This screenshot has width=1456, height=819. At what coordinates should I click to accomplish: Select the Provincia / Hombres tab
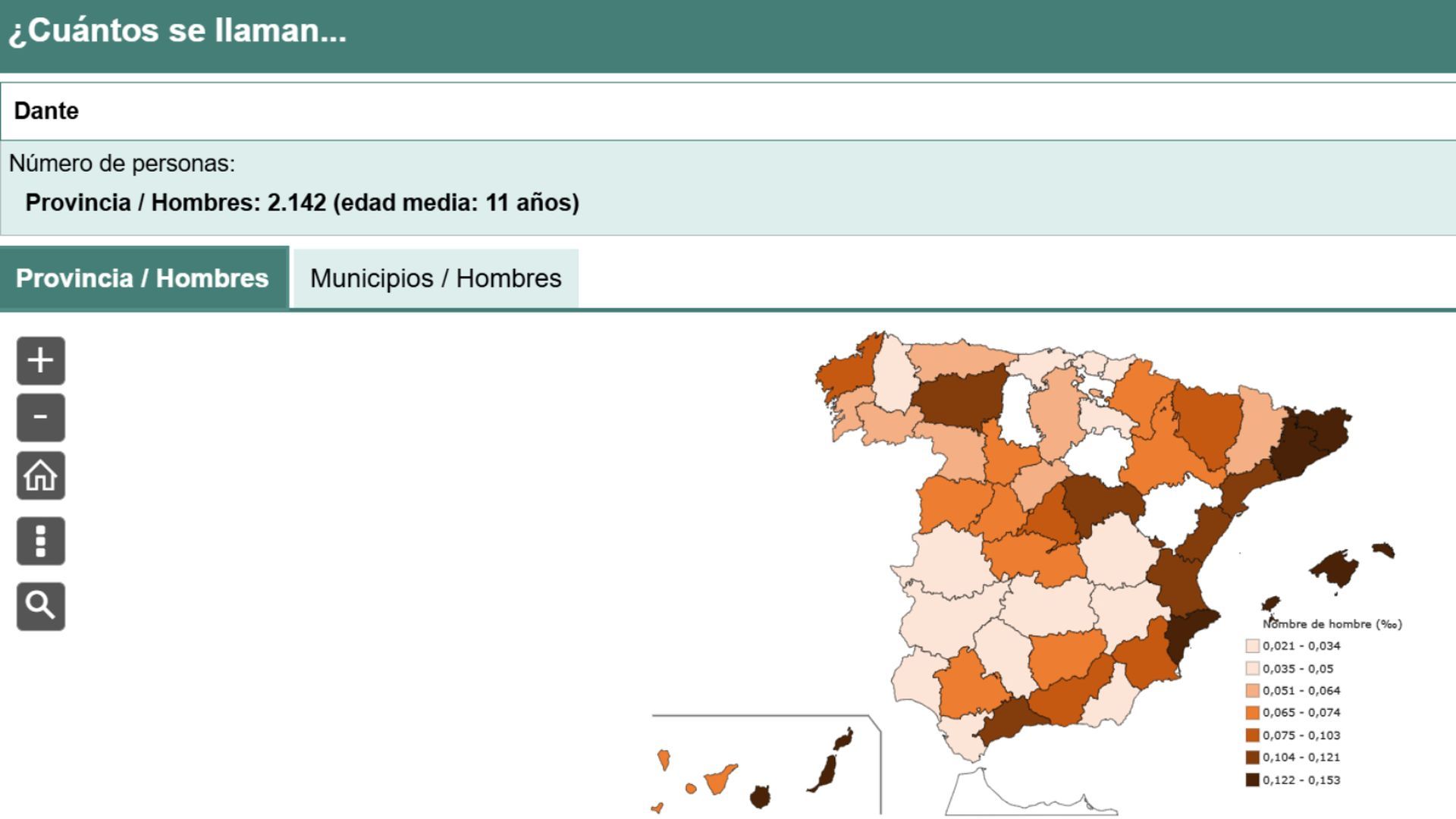click(143, 278)
